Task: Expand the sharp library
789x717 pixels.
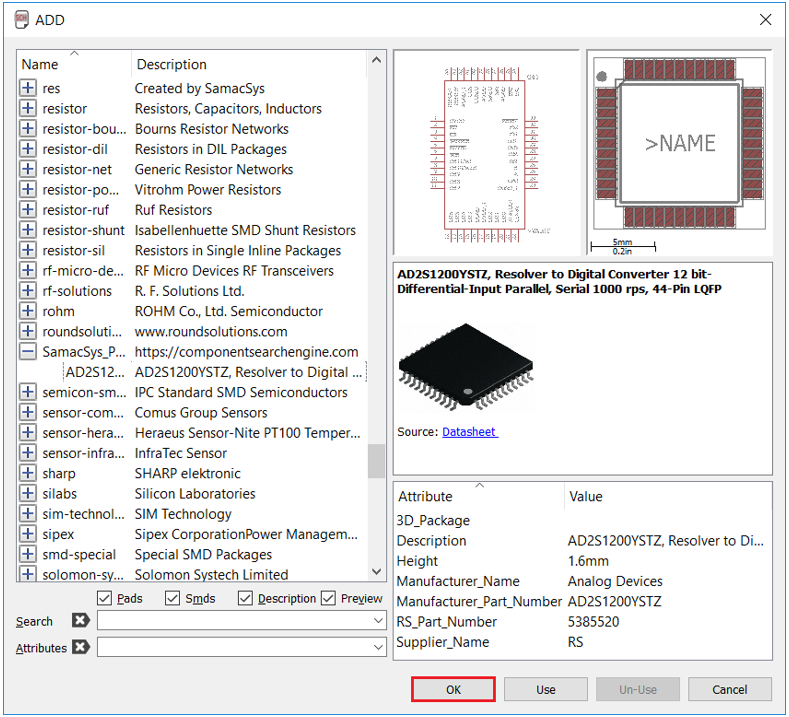Action: 28,473
